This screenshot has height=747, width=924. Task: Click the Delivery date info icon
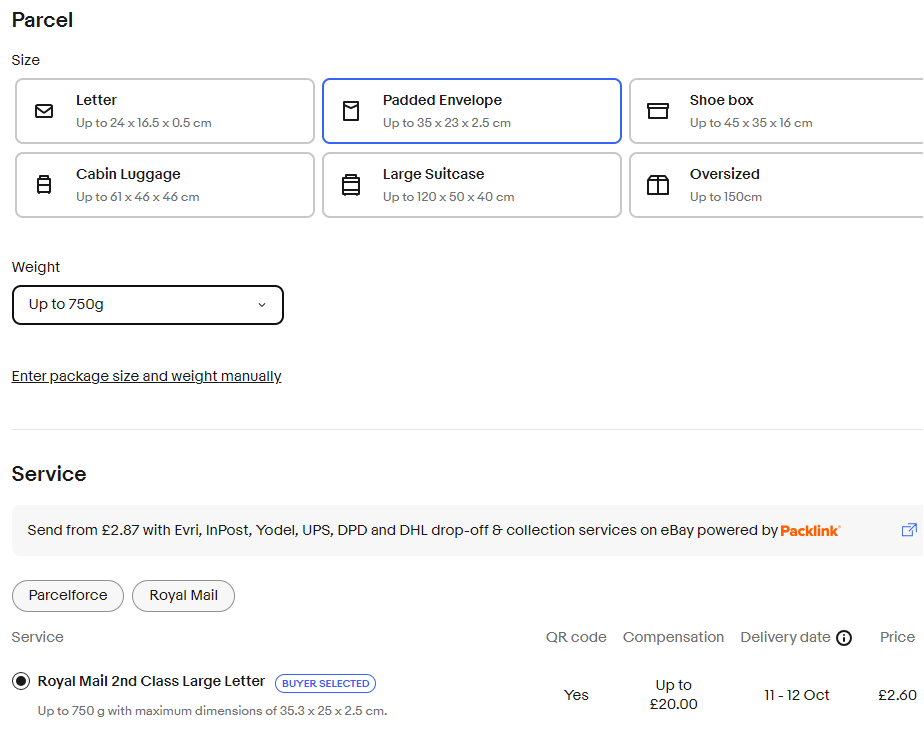[x=844, y=637]
